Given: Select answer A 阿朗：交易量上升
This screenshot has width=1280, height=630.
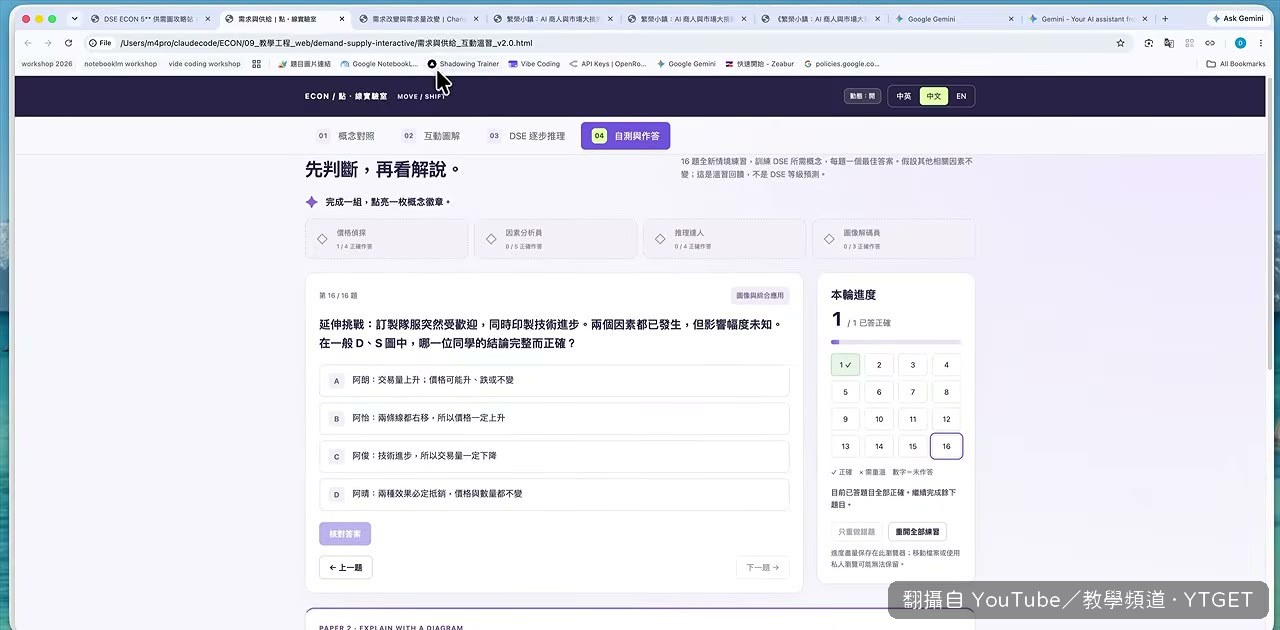Looking at the screenshot, I should [x=554, y=380].
